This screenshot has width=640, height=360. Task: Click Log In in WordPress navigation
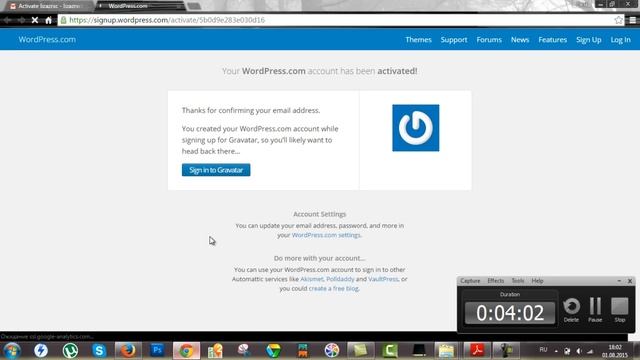620,40
